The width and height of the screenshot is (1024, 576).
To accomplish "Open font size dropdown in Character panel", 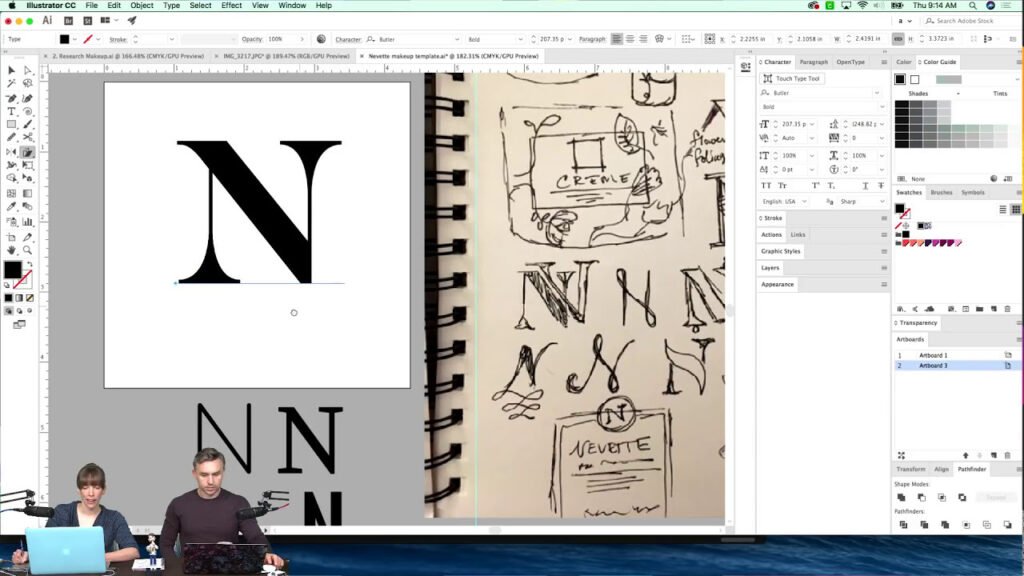I will tap(812, 124).
